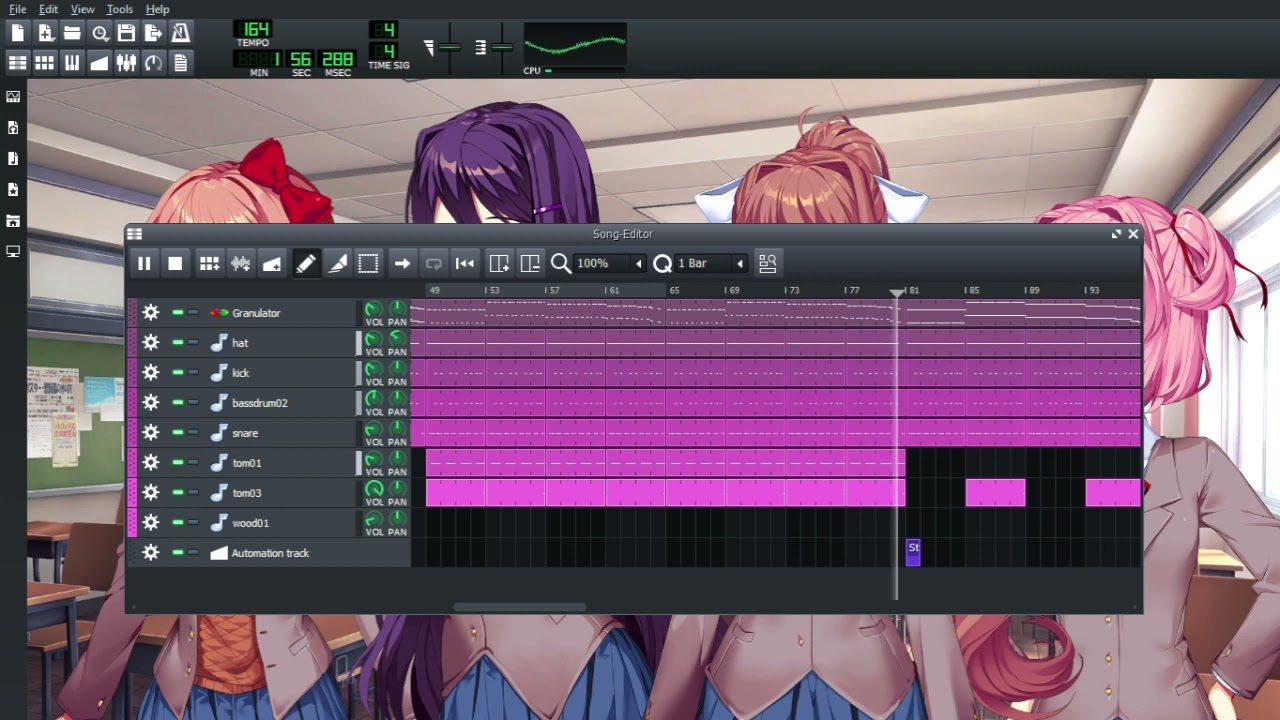The image size is (1280, 720).
Task: Open kick track gear menu
Action: [151, 373]
